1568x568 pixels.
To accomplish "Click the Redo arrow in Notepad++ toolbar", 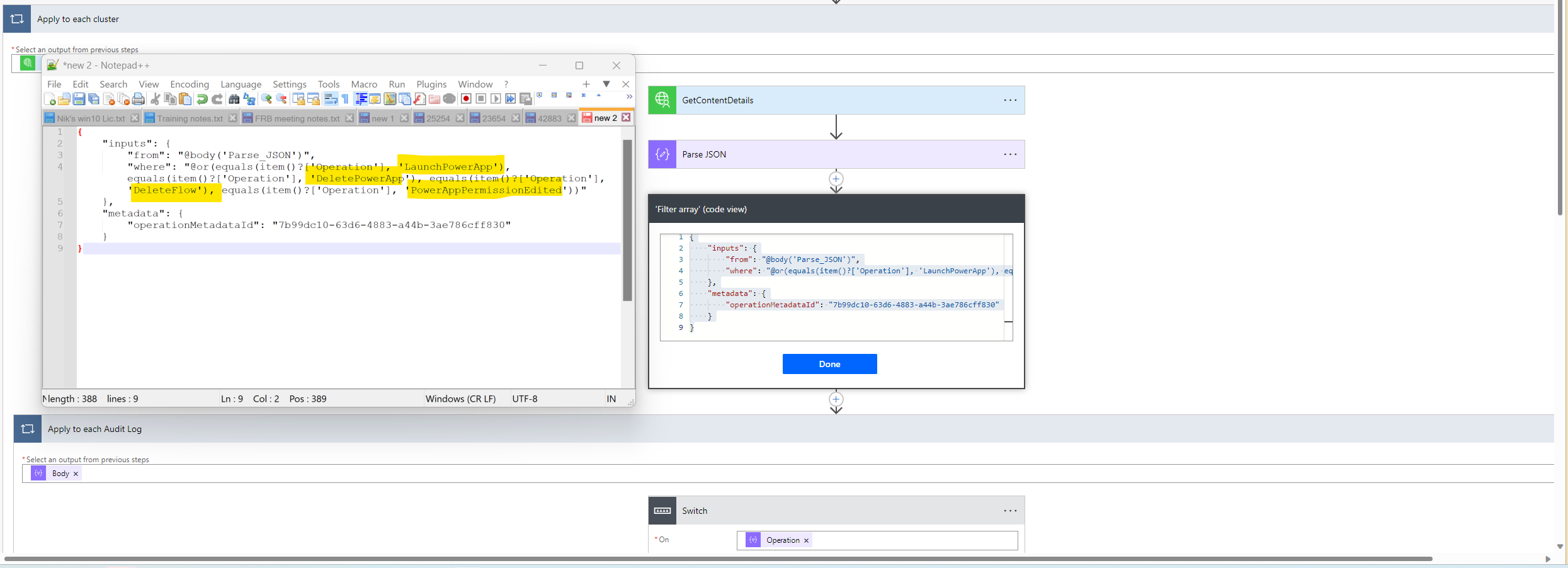I will [x=217, y=99].
